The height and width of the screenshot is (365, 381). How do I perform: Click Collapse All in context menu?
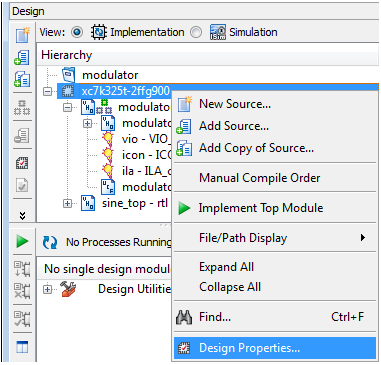(x=275, y=287)
